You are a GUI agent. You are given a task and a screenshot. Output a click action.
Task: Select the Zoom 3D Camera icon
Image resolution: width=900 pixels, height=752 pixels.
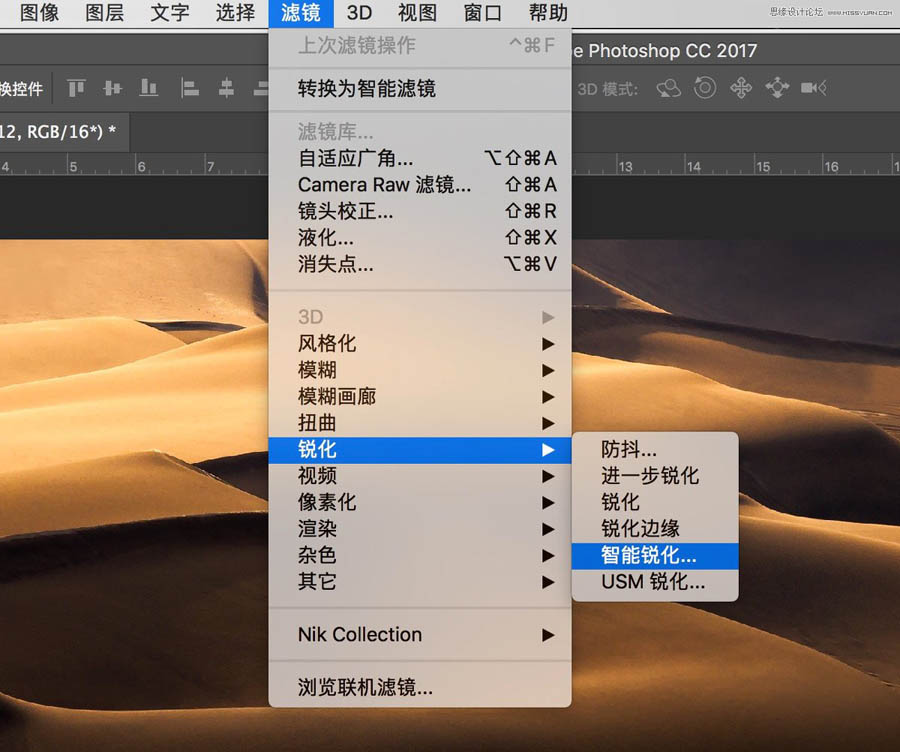pos(813,88)
